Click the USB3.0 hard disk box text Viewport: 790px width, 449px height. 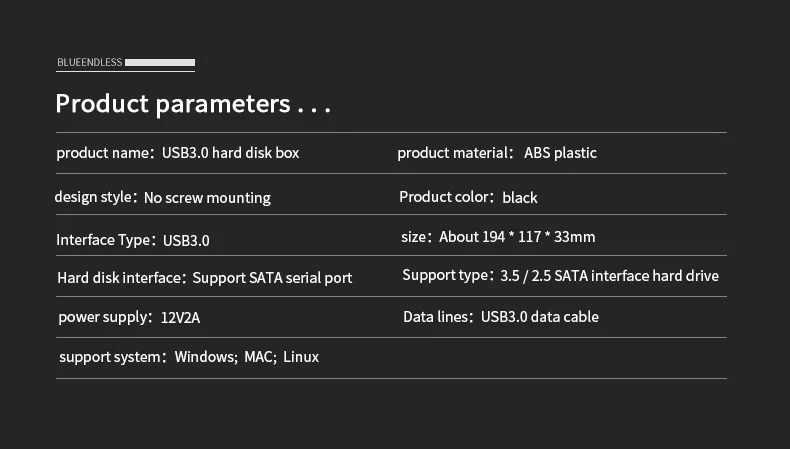click(x=231, y=153)
